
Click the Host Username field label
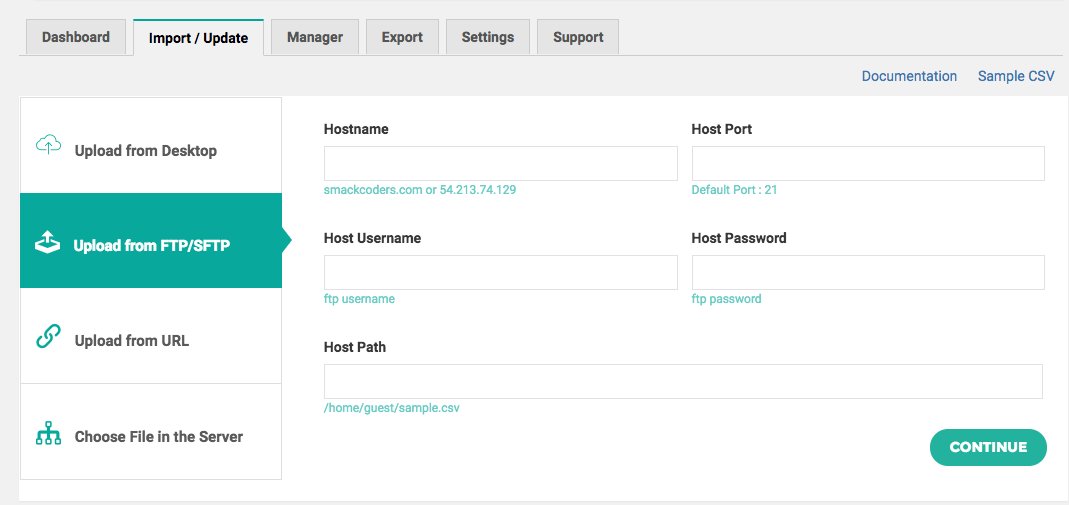pyautogui.click(x=372, y=238)
